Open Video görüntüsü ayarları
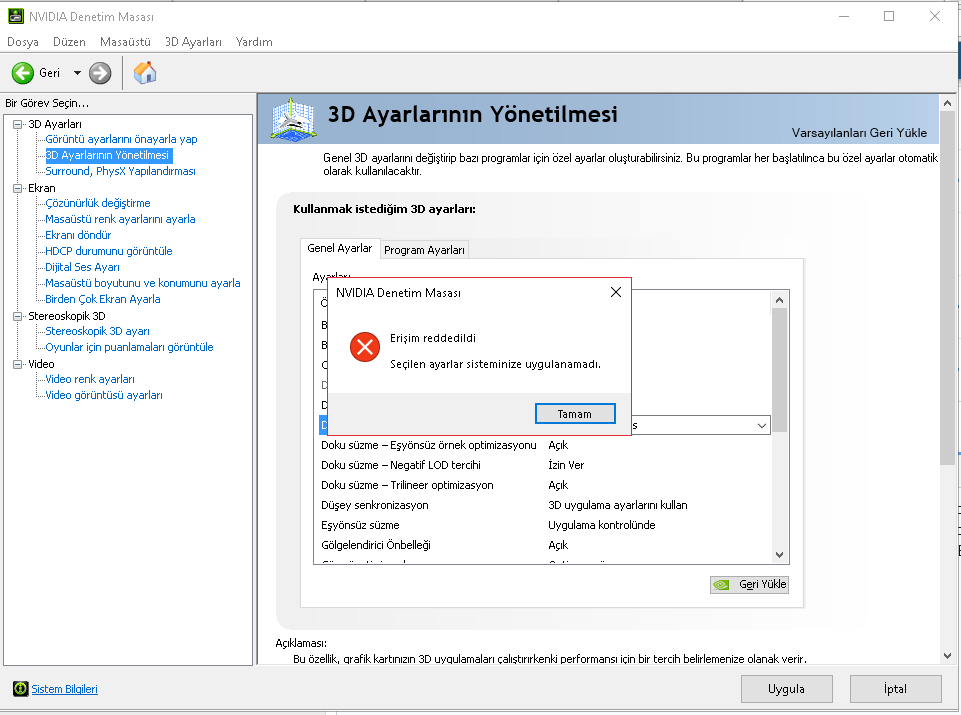 pos(104,395)
